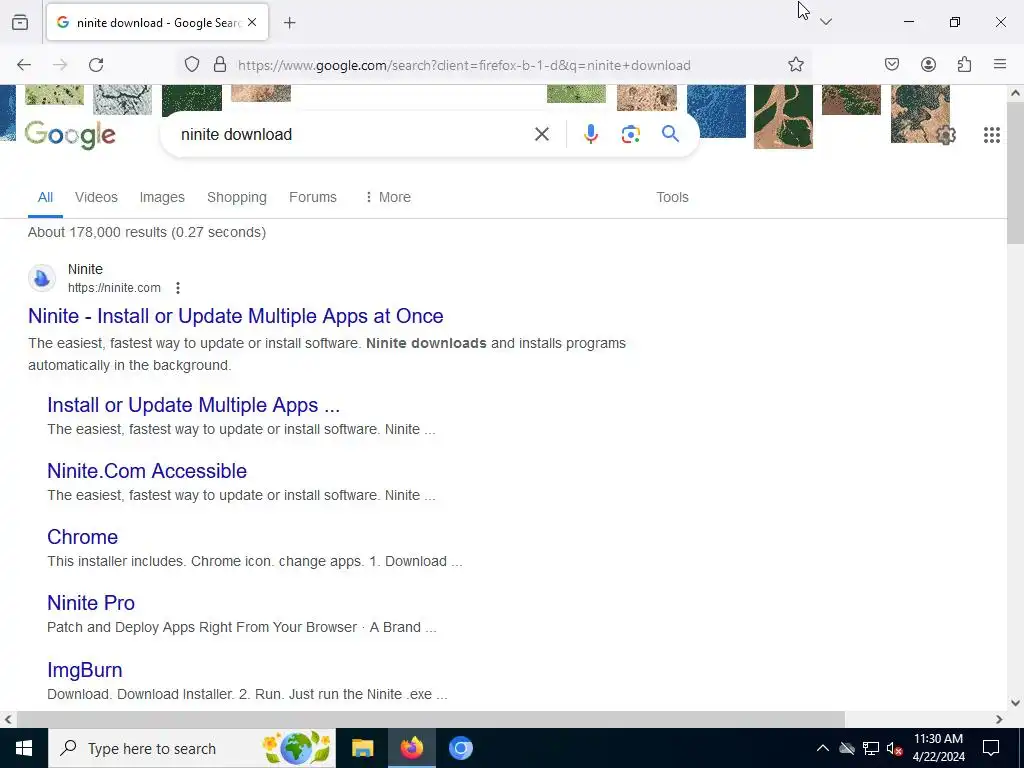Open "Ninite - Install or Update Multiple Apps at Once"
The height and width of the screenshot is (768, 1024).
coord(236,316)
